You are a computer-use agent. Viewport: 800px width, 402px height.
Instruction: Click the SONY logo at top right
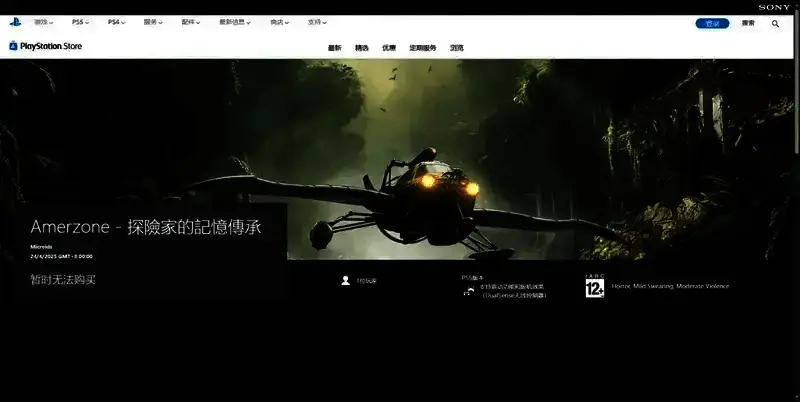coord(774,7)
